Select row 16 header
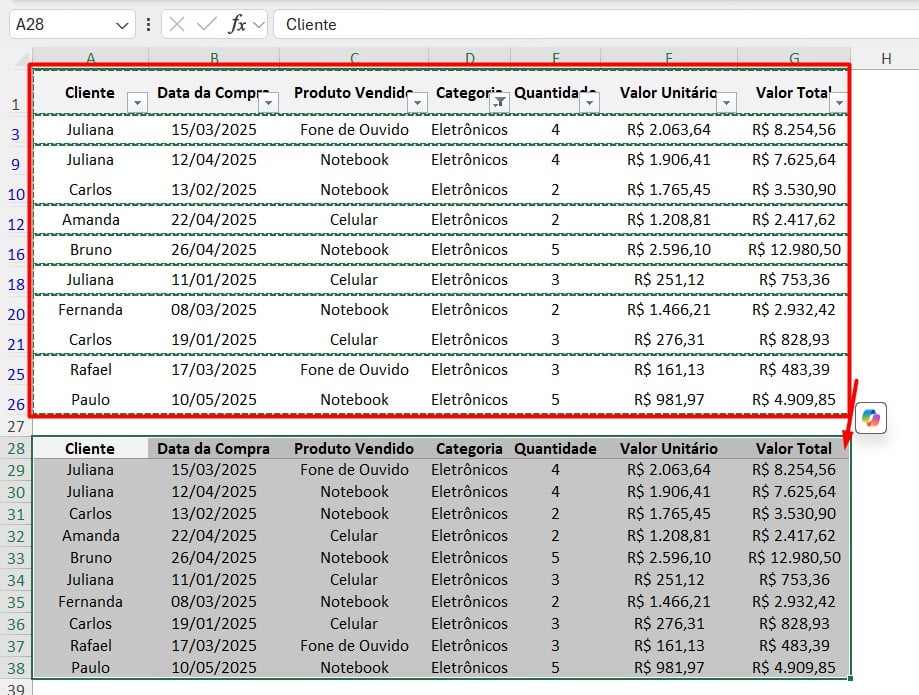The height and width of the screenshot is (695, 919). pos(16,254)
